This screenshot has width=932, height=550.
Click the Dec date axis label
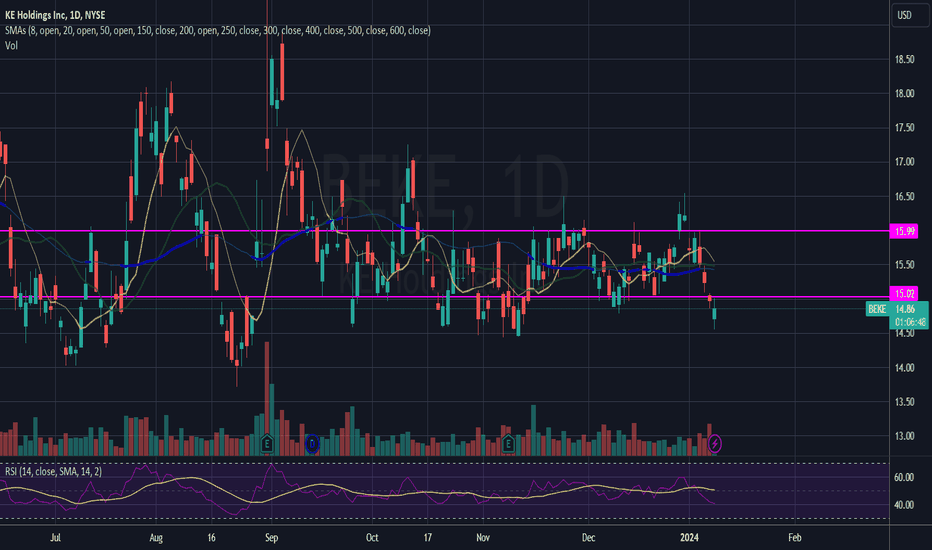coord(588,538)
